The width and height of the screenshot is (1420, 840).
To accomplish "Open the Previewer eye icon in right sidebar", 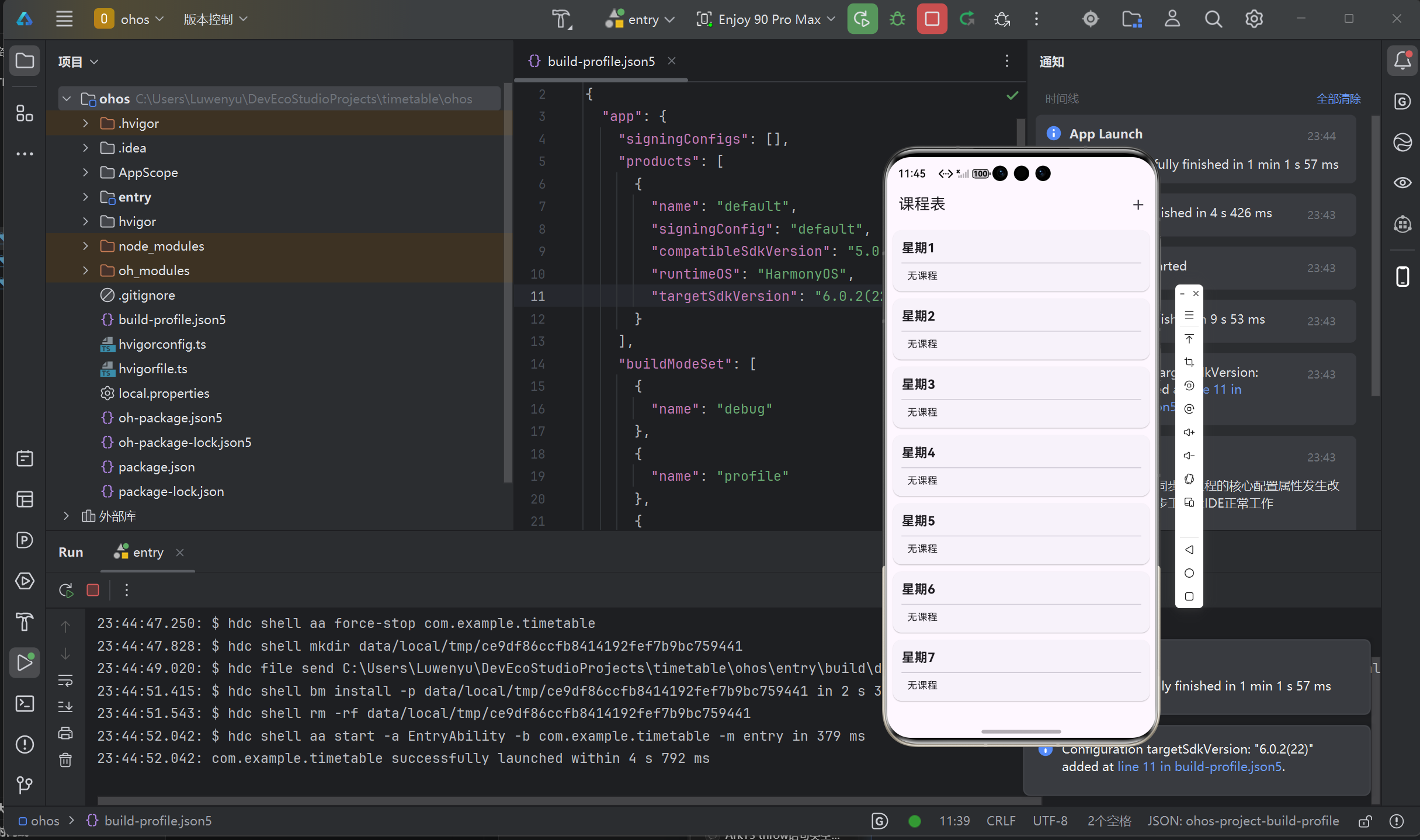I will pyautogui.click(x=1402, y=183).
